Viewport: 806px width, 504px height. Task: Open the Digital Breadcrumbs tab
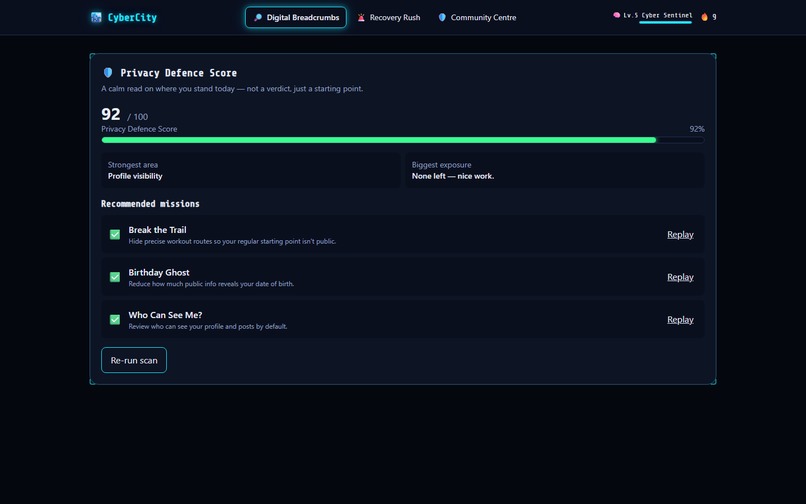tap(296, 17)
